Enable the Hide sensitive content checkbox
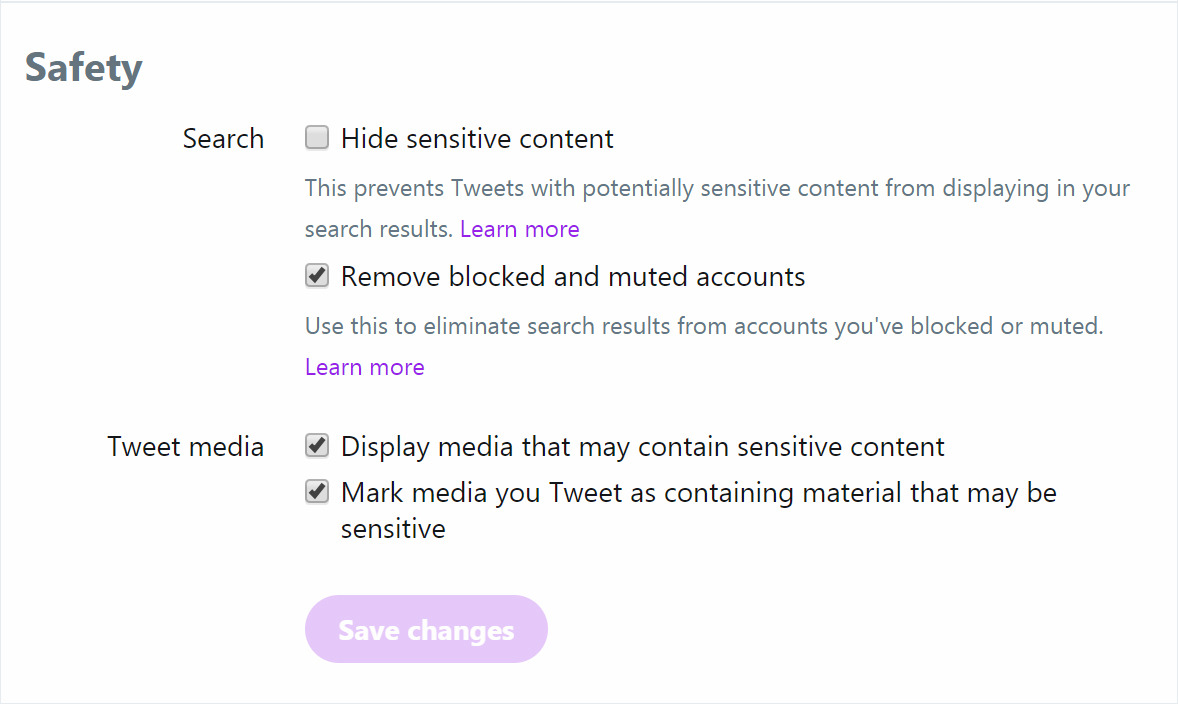1178x704 pixels. coord(317,137)
